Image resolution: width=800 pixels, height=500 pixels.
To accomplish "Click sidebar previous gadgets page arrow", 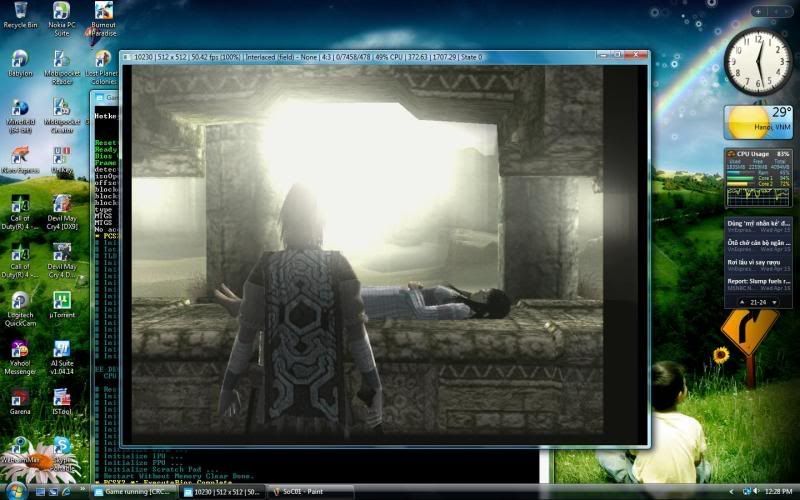I will click(x=776, y=12).
